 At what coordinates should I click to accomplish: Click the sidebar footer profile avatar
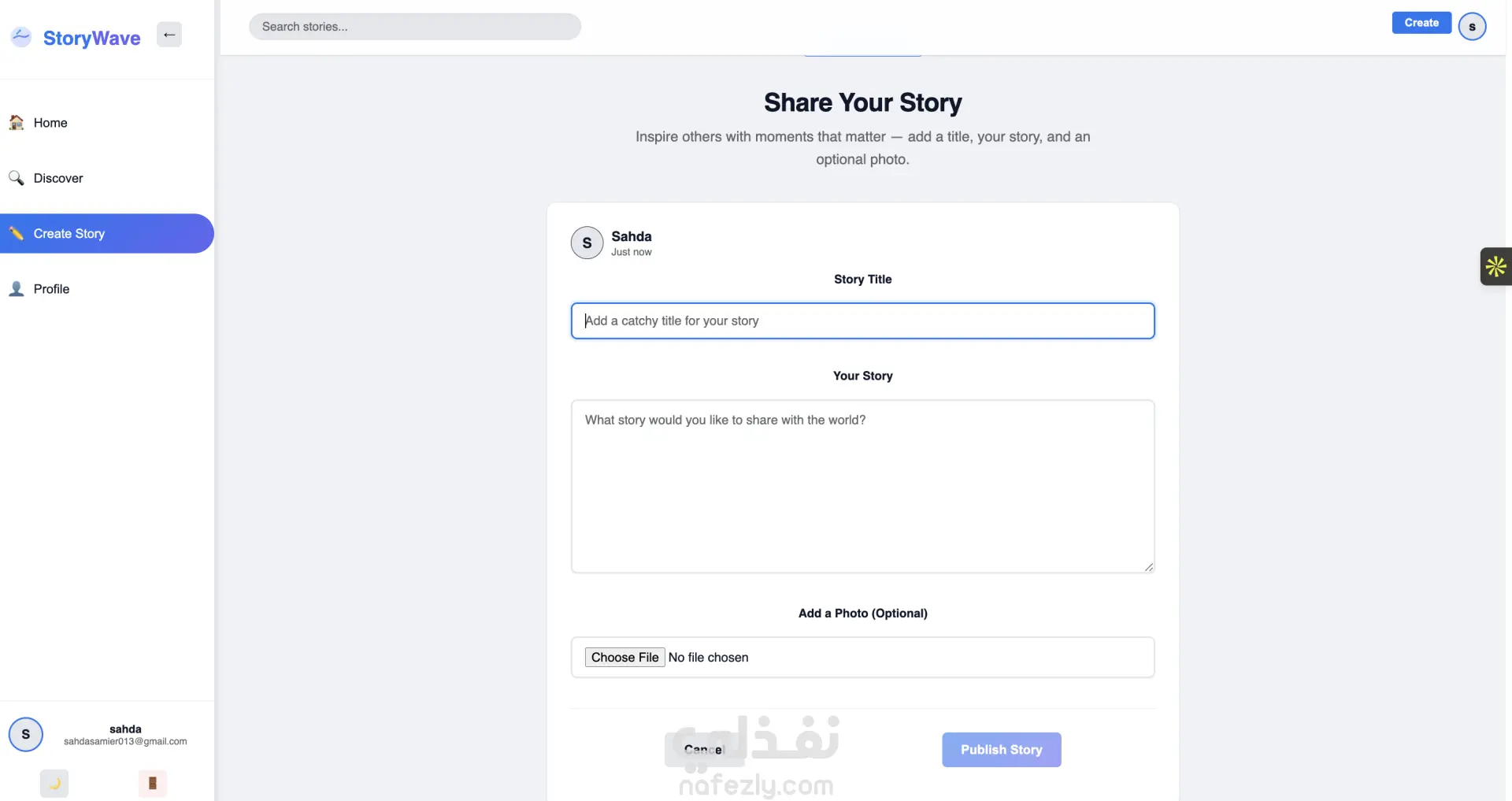pos(26,734)
